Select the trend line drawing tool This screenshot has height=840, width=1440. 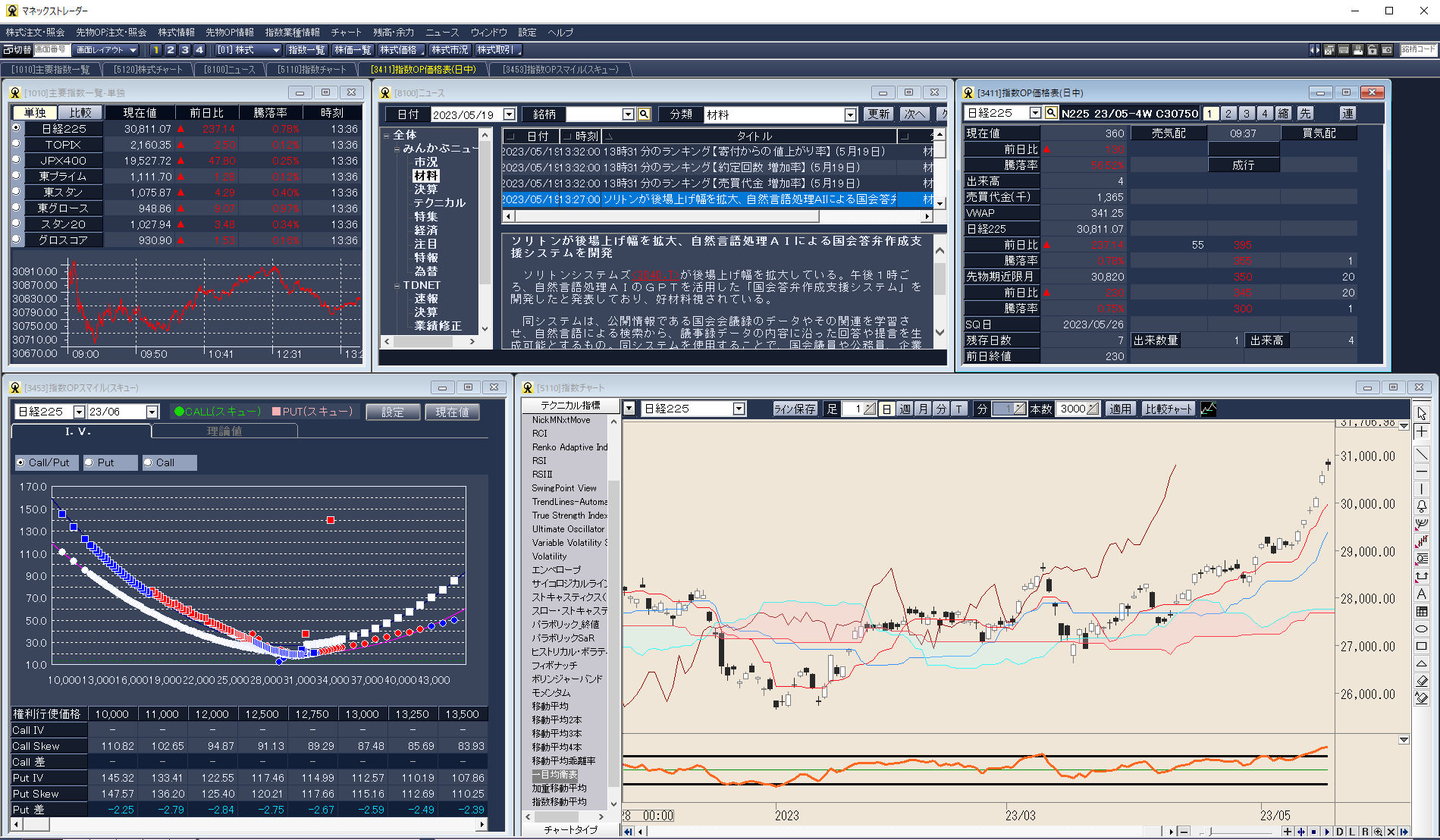coord(1423,453)
